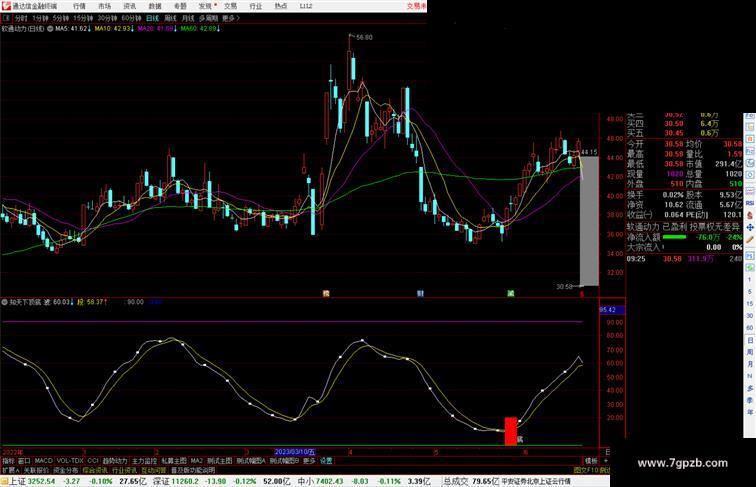This screenshot has height=487, width=756.
Task: Click the MA60 value label
Action: coord(201,29)
